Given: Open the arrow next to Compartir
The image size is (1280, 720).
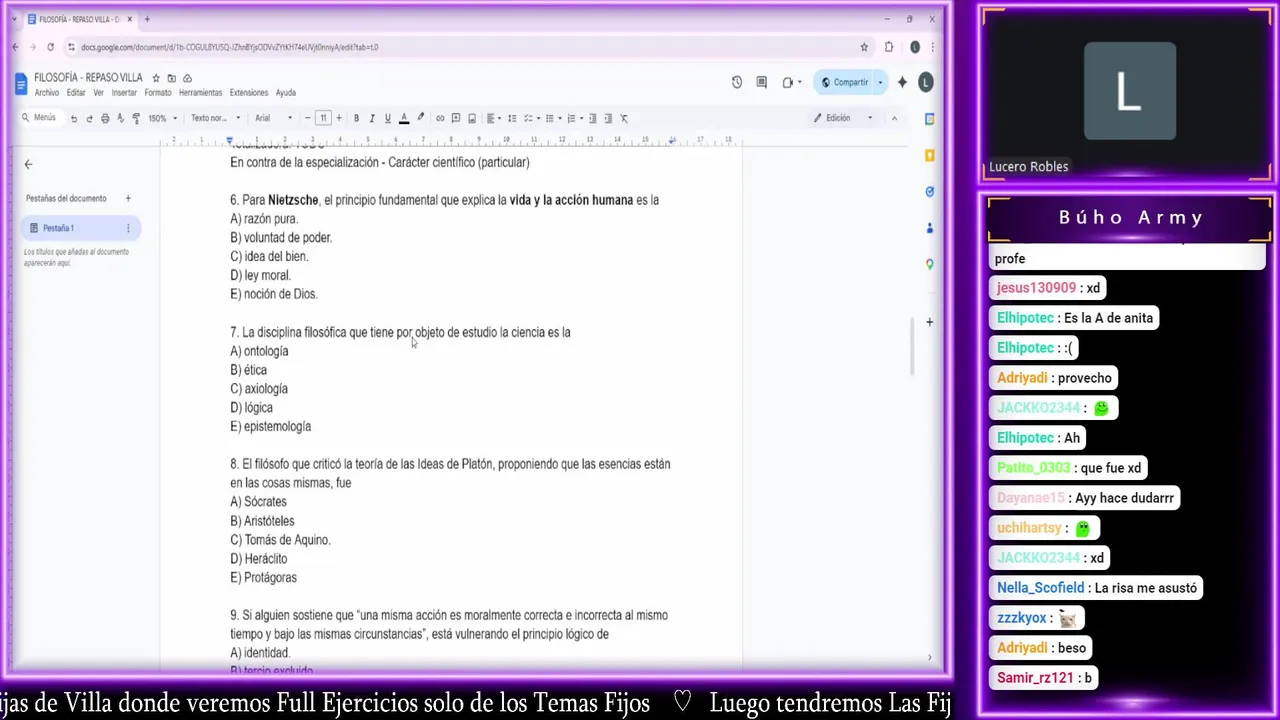Looking at the screenshot, I should pyautogui.click(x=880, y=82).
